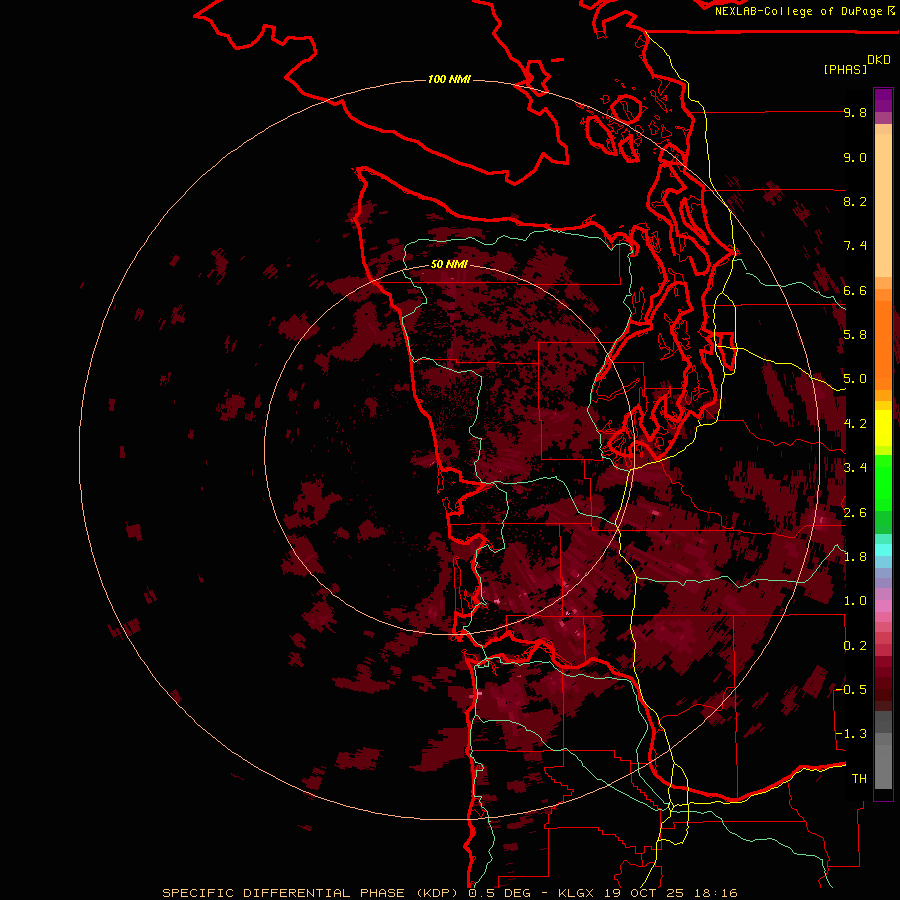Click the 0.2 value on the color scale

(x=855, y=646)
